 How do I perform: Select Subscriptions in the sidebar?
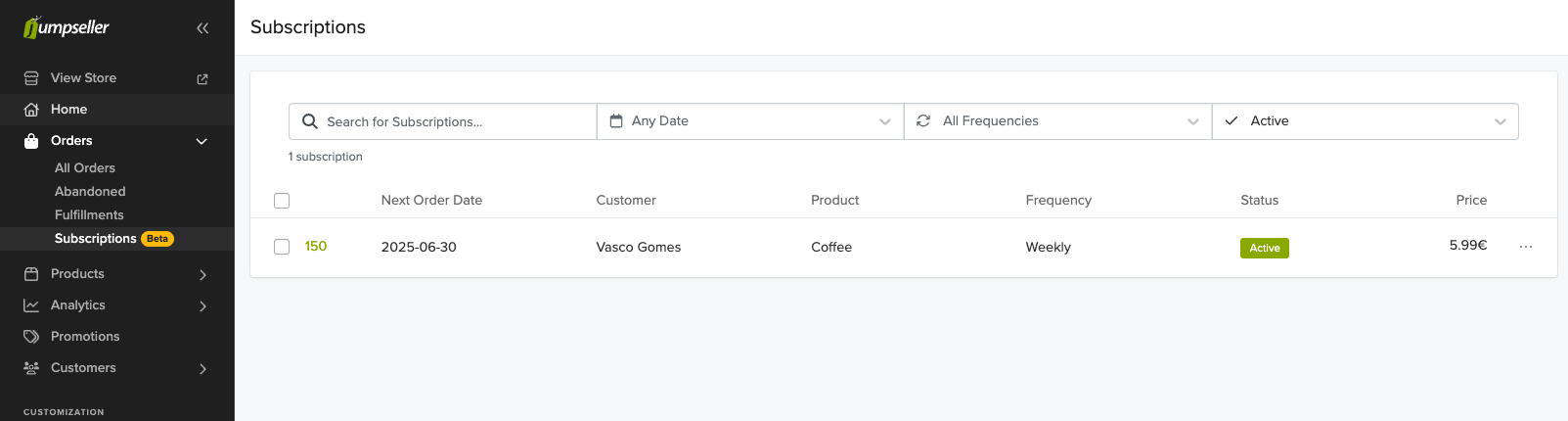96,239
